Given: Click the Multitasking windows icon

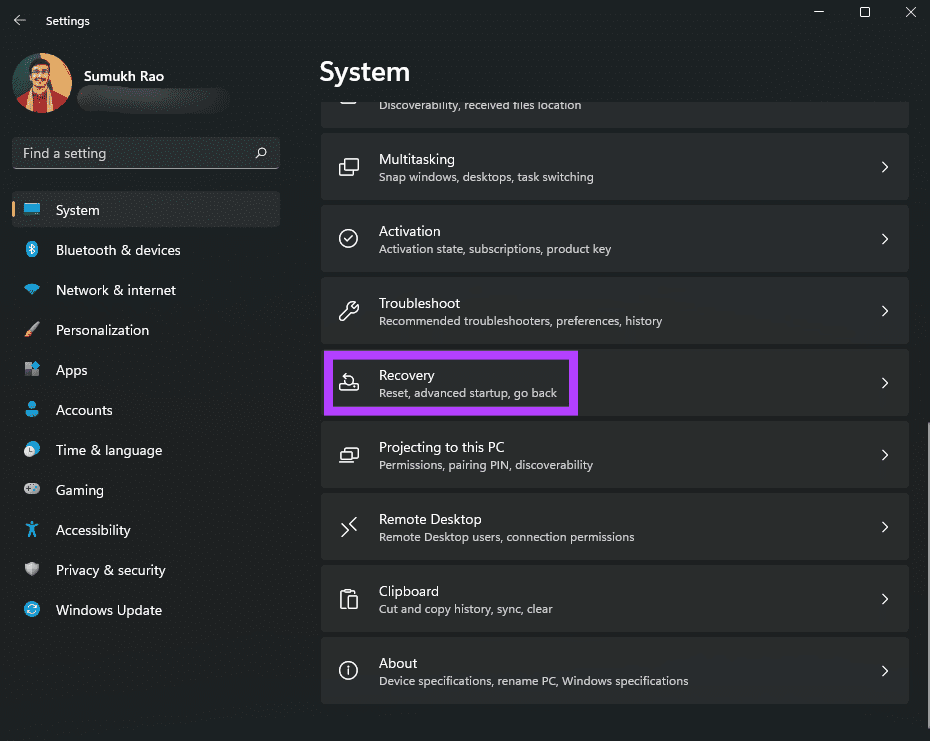Looking at the screenshot, I should 349,167.
